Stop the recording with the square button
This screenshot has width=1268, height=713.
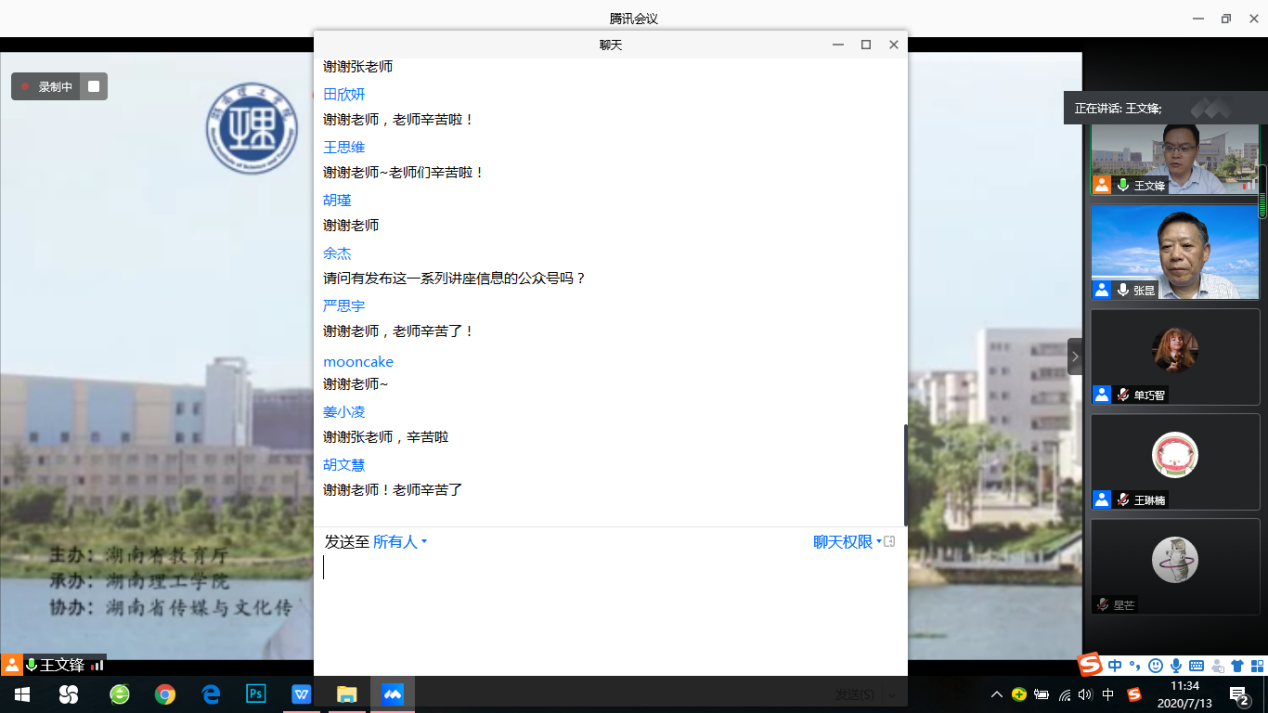(x=94, y=87)
